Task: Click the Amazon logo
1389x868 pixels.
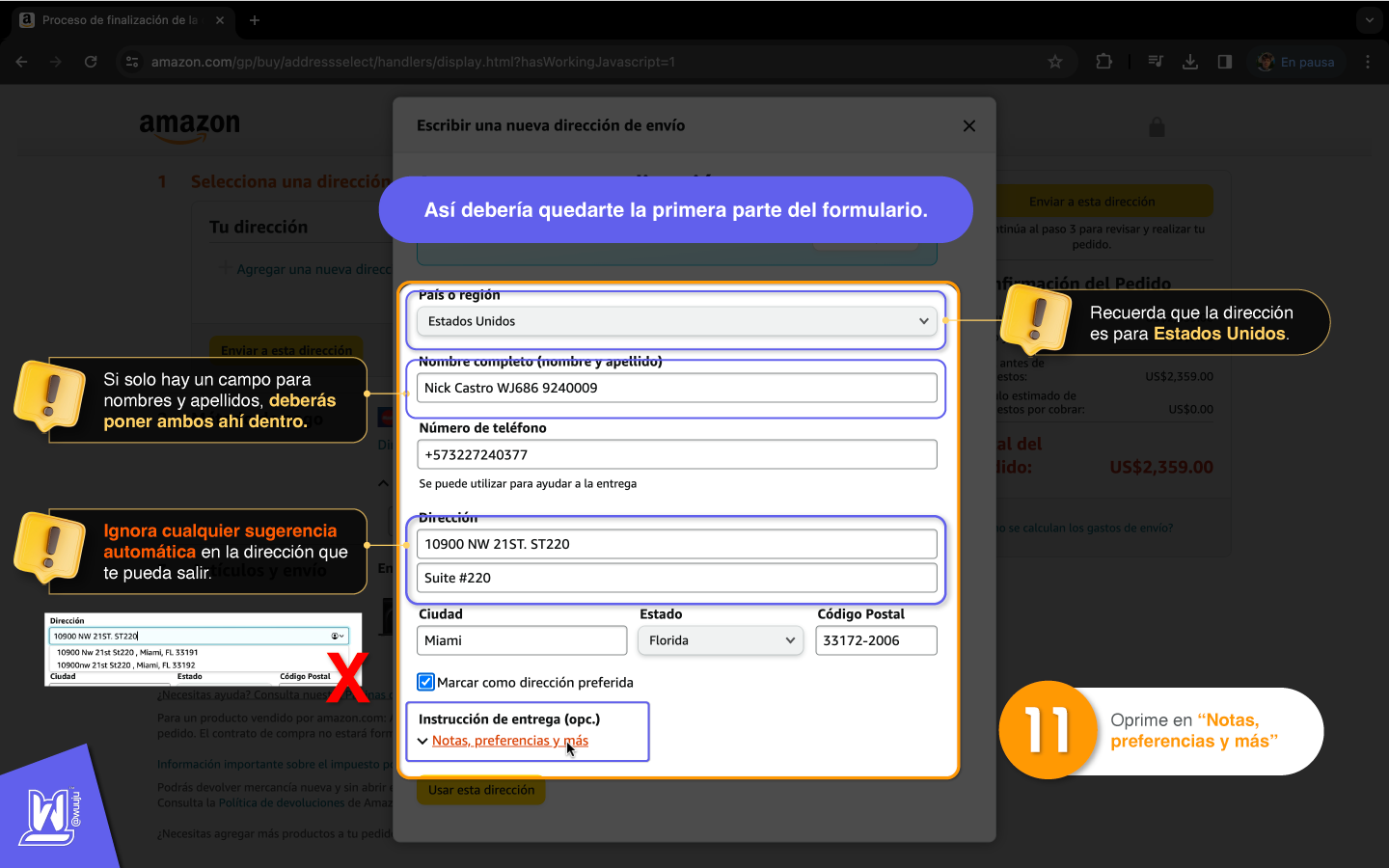Action: point(190,126)
